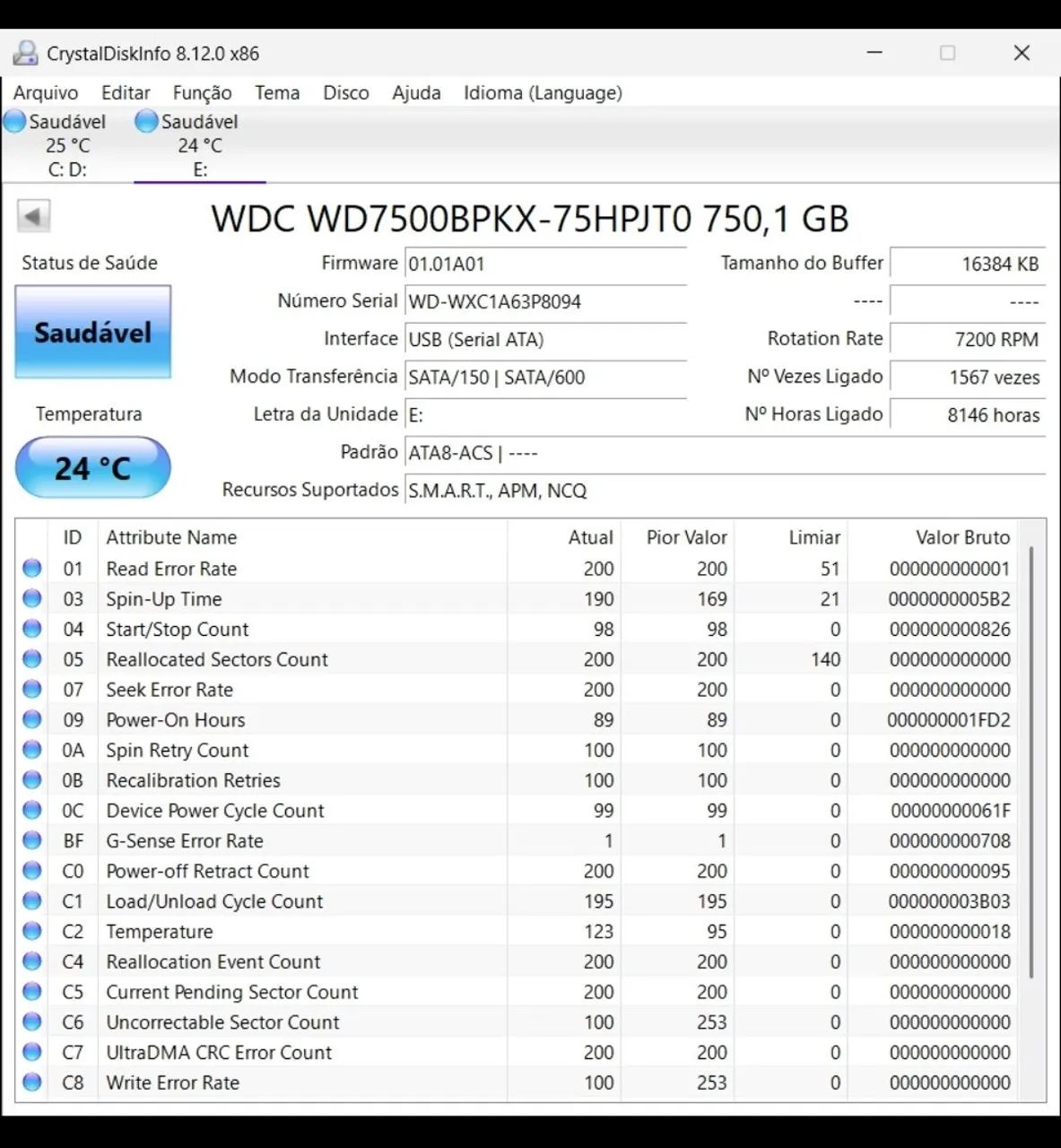Click the Limiar column header
The height and width of the screenshot is (1148, 1061).
tap(790, 537)
